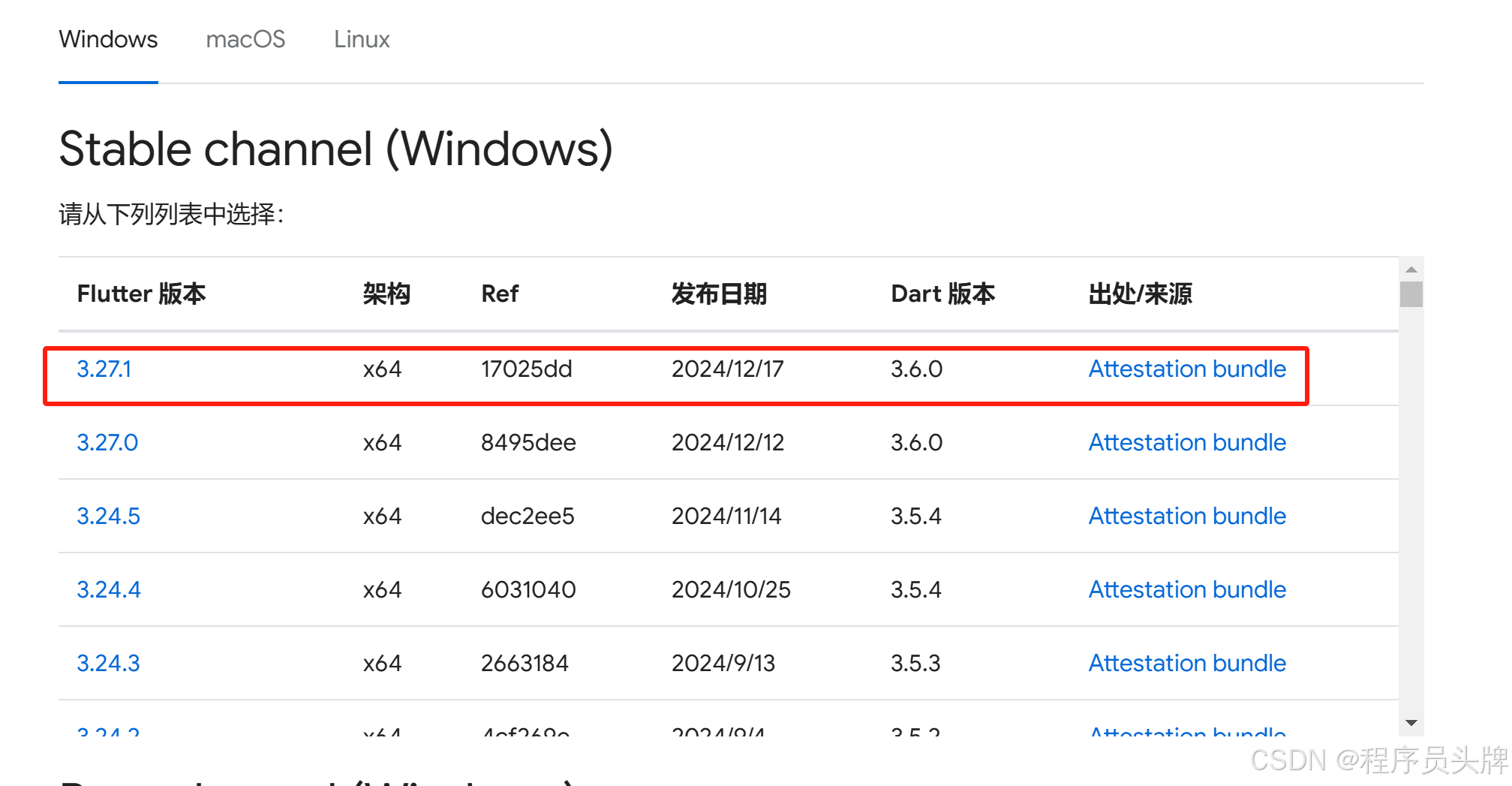Select the Ref value dec2ee5
This screenshot has height=786, width=1512.
tap(528, 516)
